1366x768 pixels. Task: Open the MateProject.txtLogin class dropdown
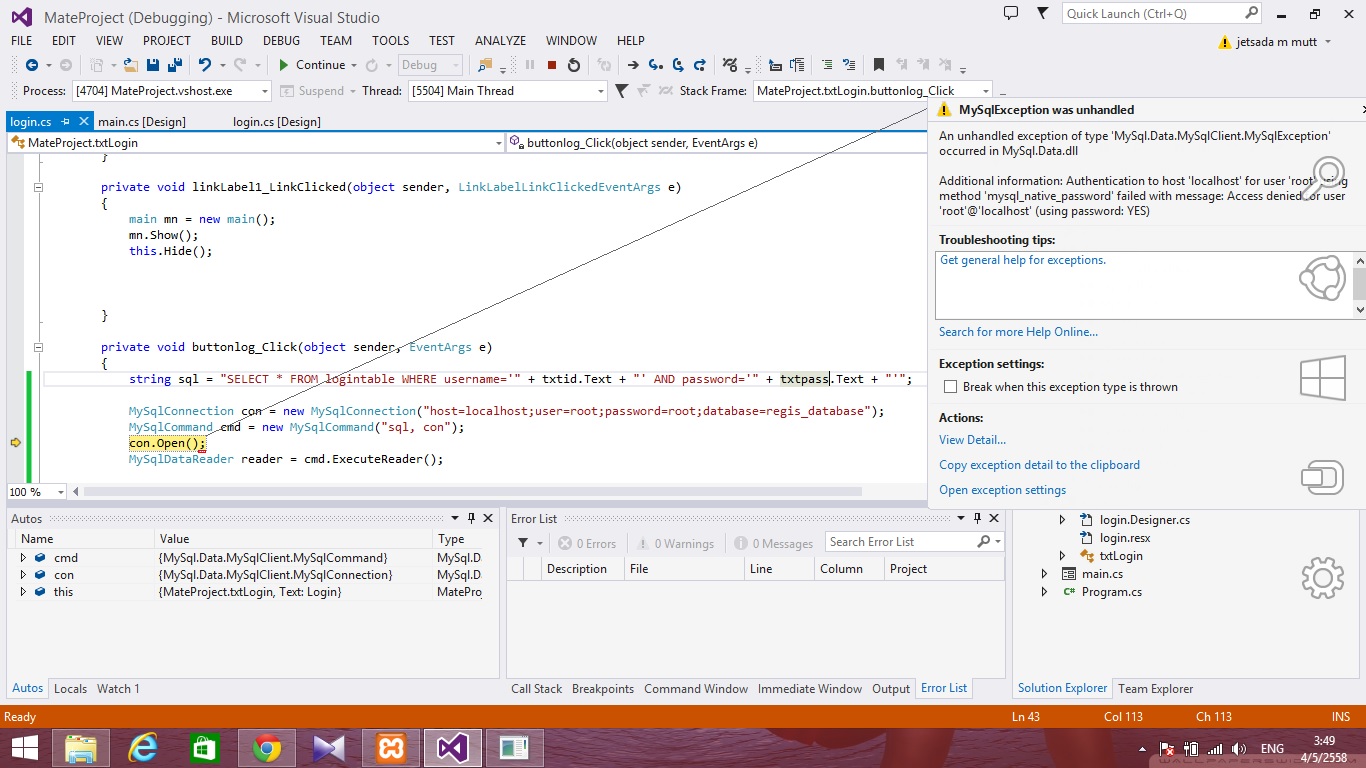[x=498, y=143]
